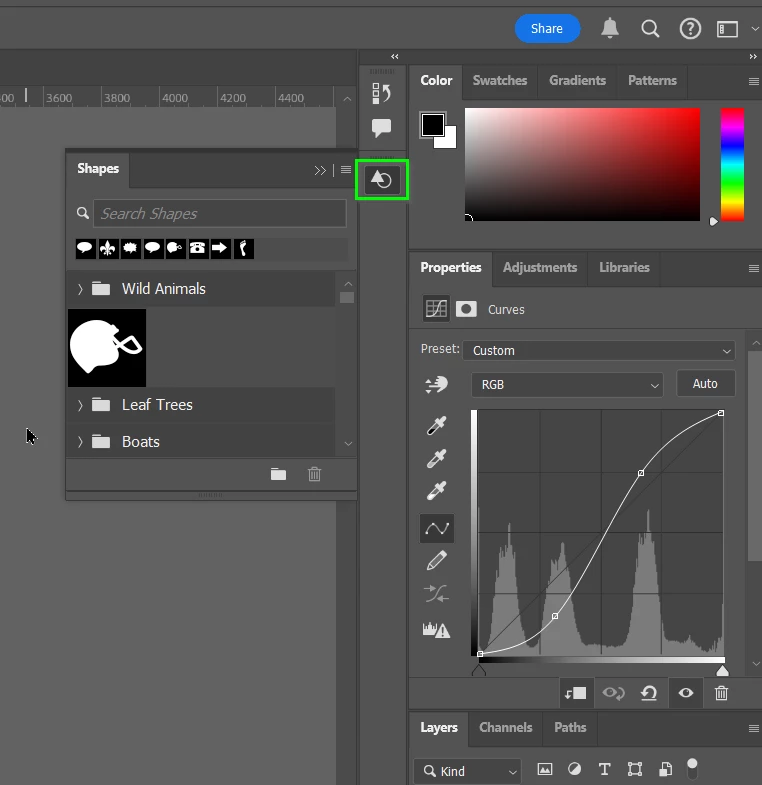Click the Search Shapes input field
The image size is (762, 785).
(x=220, y=214)
